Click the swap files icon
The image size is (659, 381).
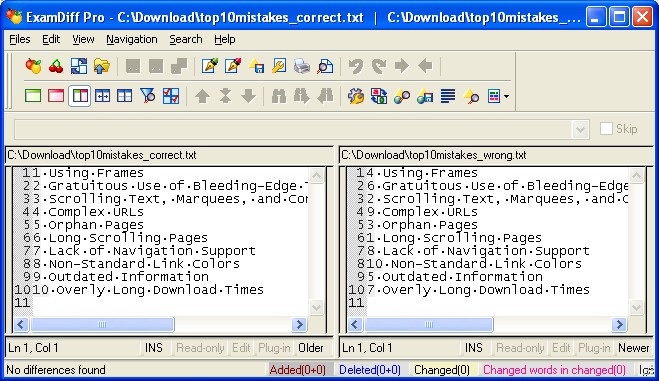79,66
